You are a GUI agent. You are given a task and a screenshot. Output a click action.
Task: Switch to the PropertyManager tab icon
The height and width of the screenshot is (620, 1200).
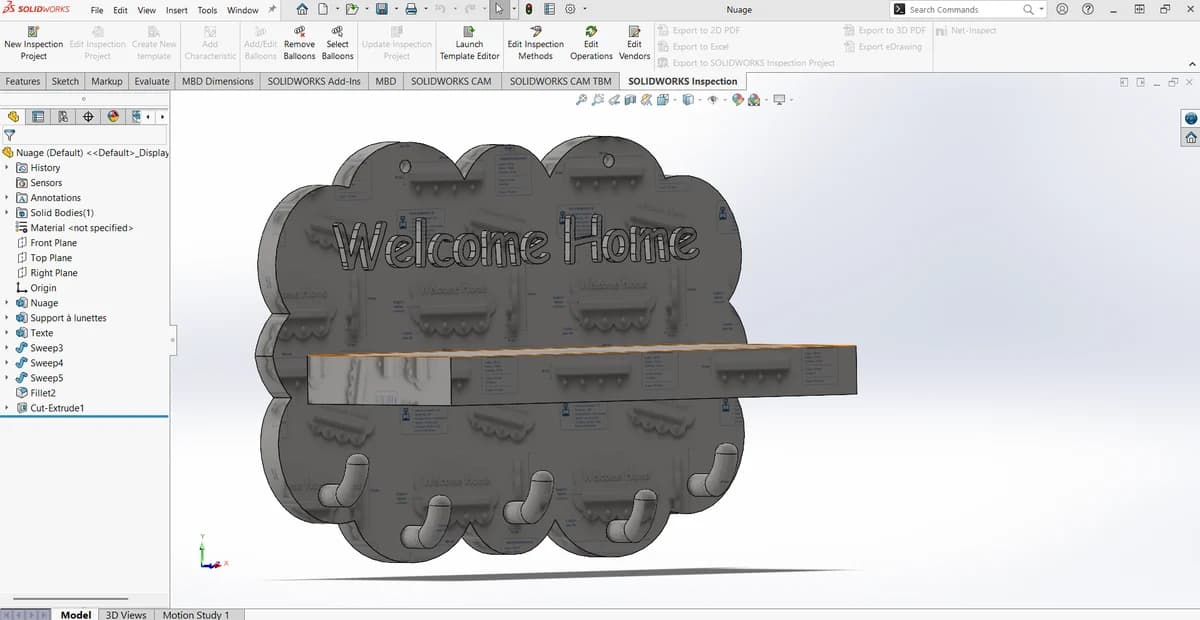(39, 116)
